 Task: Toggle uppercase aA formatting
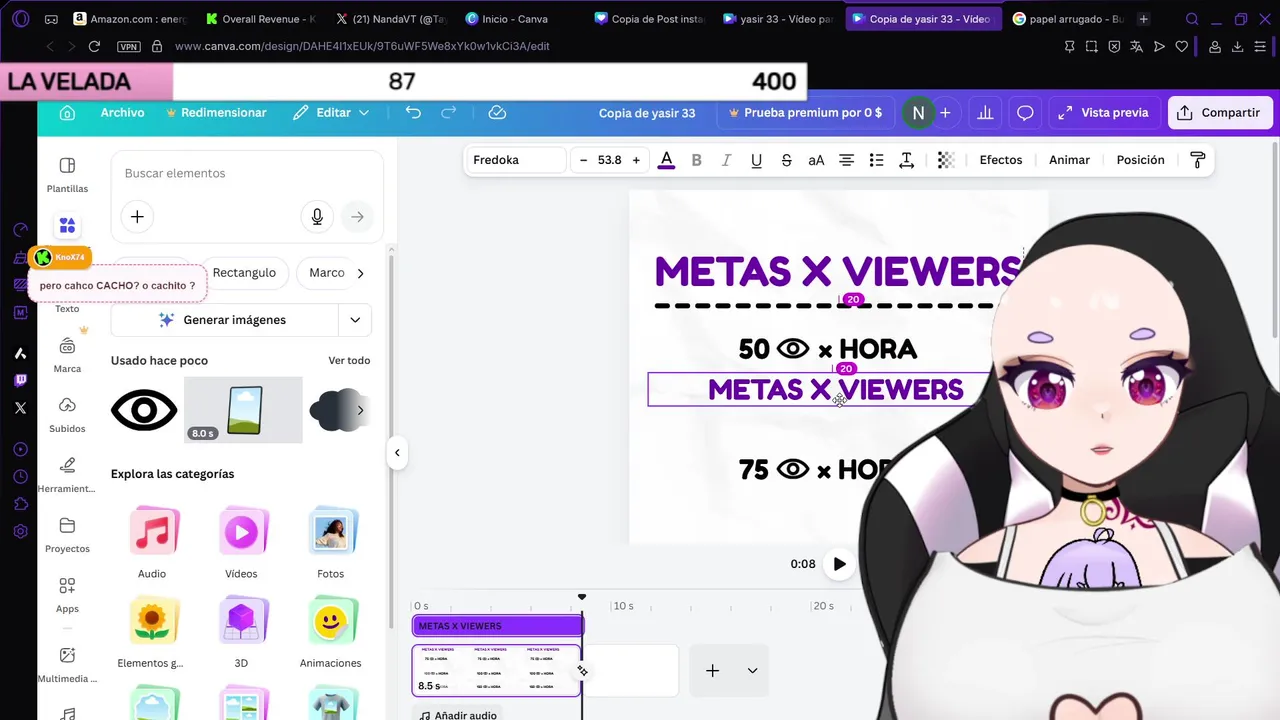click(x=817, y=160)
